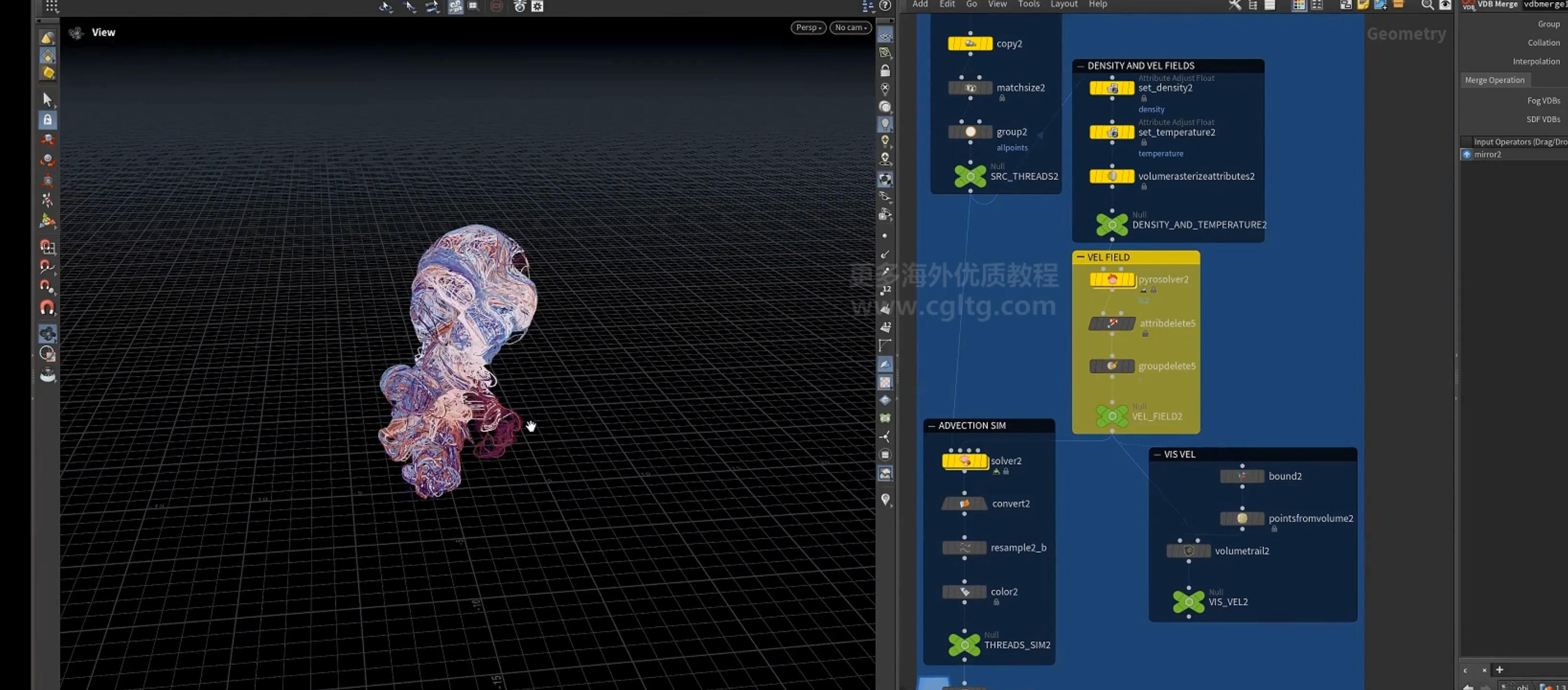Open the Go menu in network editor
Image resolution: width=1568 pixels, height=690 pixels.
(x=971, y=4)
